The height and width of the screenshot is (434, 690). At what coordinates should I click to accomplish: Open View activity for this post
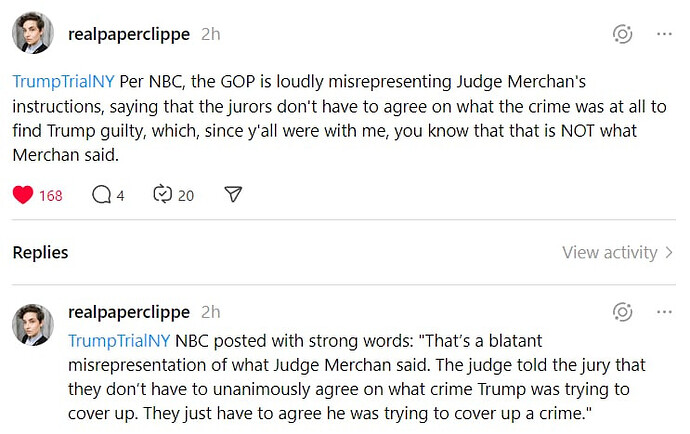pyautogui.click(x=618, y=253)
